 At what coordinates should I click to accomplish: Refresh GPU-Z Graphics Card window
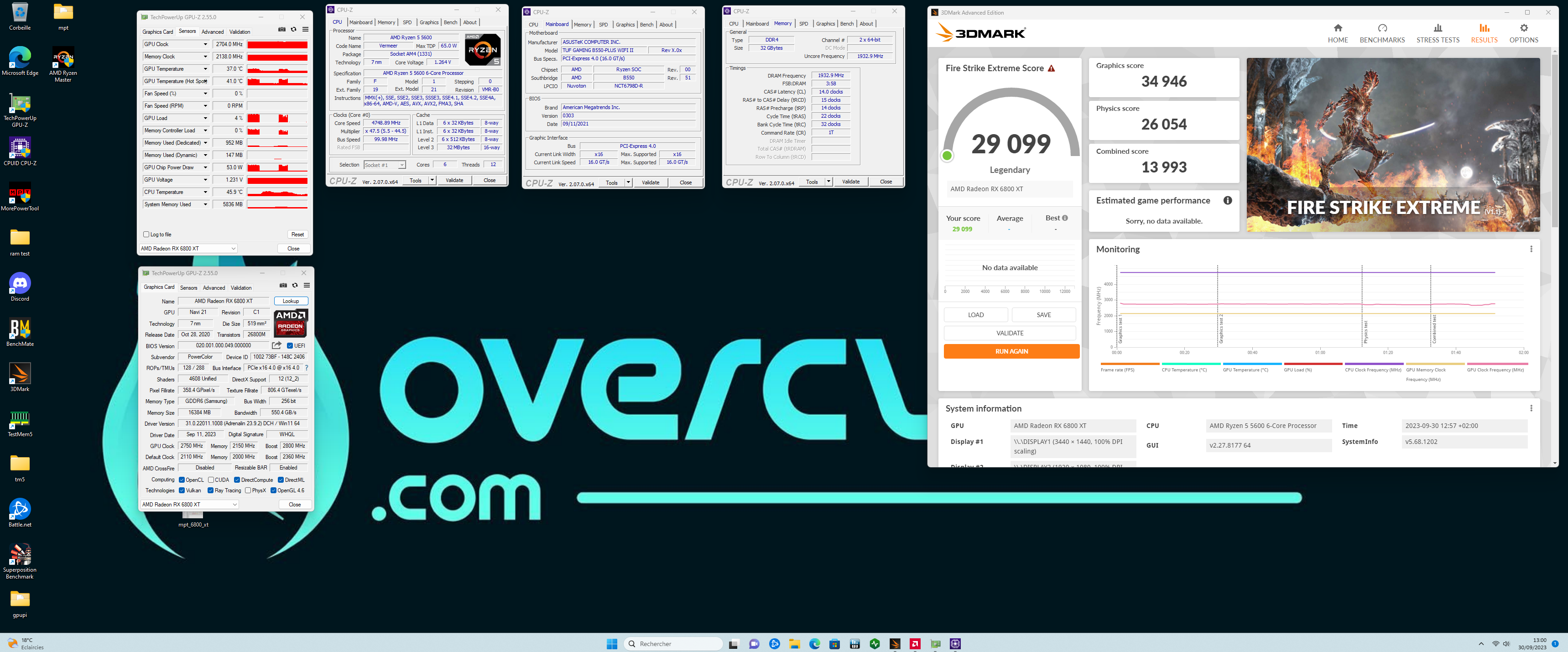(x=295, y=286)
